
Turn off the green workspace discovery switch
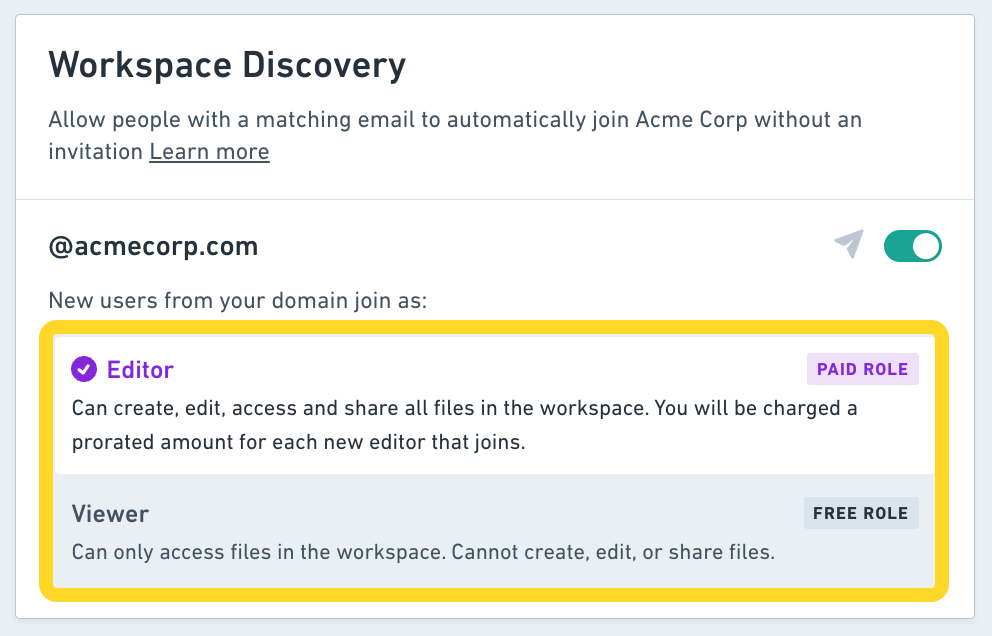[x=912, y=245]
